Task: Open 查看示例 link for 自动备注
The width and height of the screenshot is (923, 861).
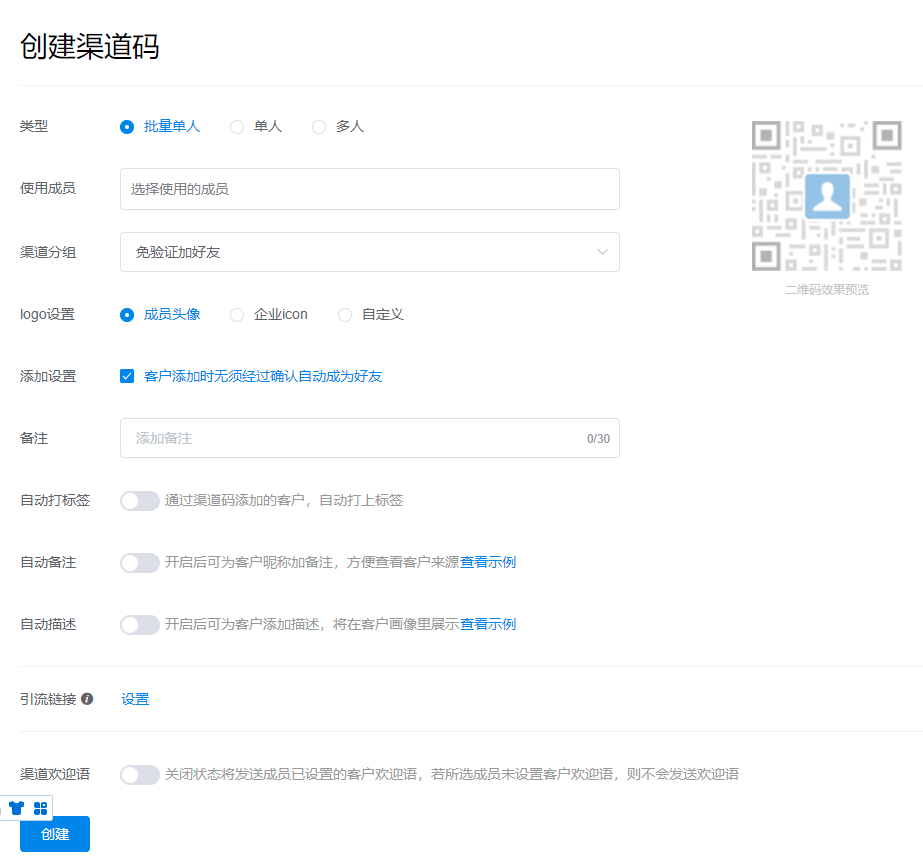Action: [x=488, y=563]
